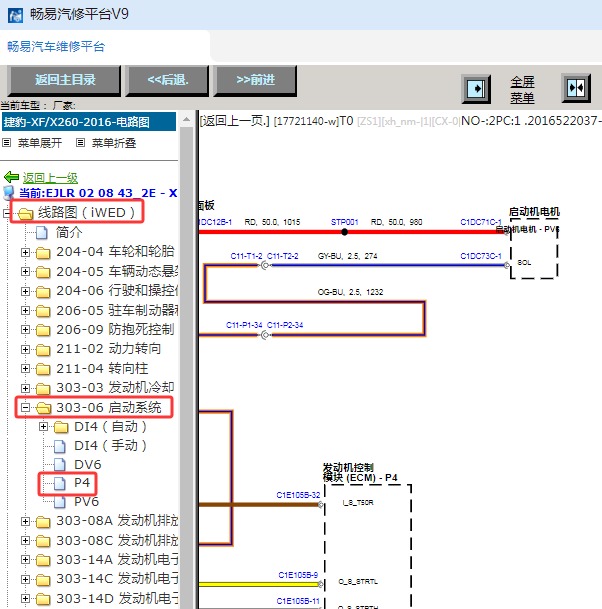The height and width of the screenshot is (609, 602).
Task: Expand the 204-04 车轮和轮胎 folder
Action: click(x=25, y=252)
